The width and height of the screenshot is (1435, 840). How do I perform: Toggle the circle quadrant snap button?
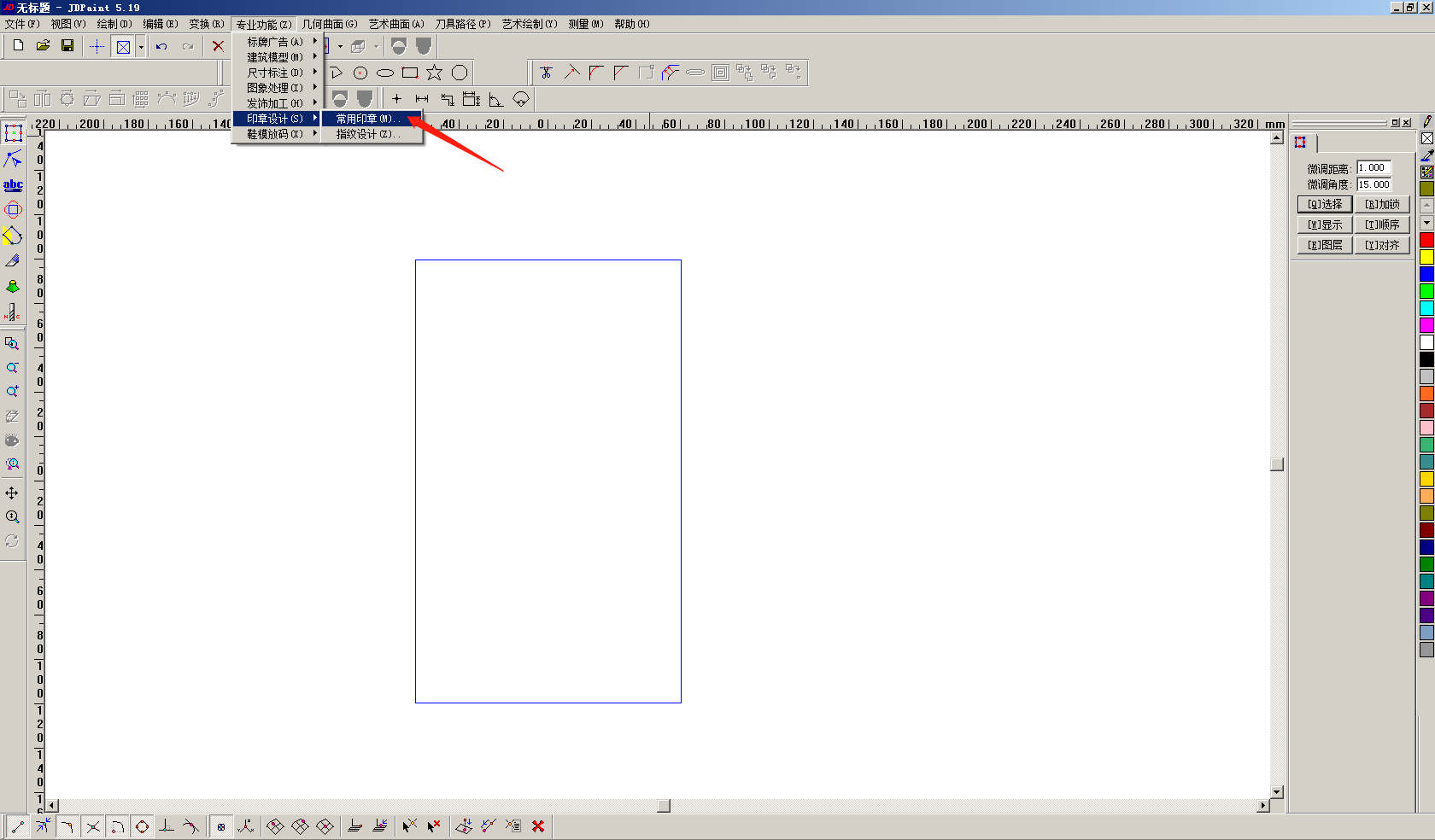[x=143, y=826]
